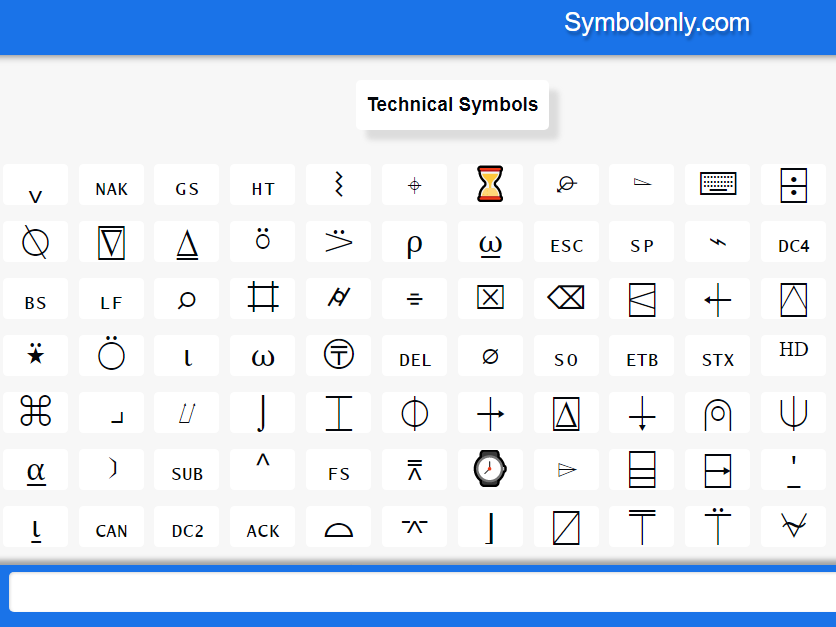Select the hourglass symbol
The image size is (836, 627).
tap(490, 184)
